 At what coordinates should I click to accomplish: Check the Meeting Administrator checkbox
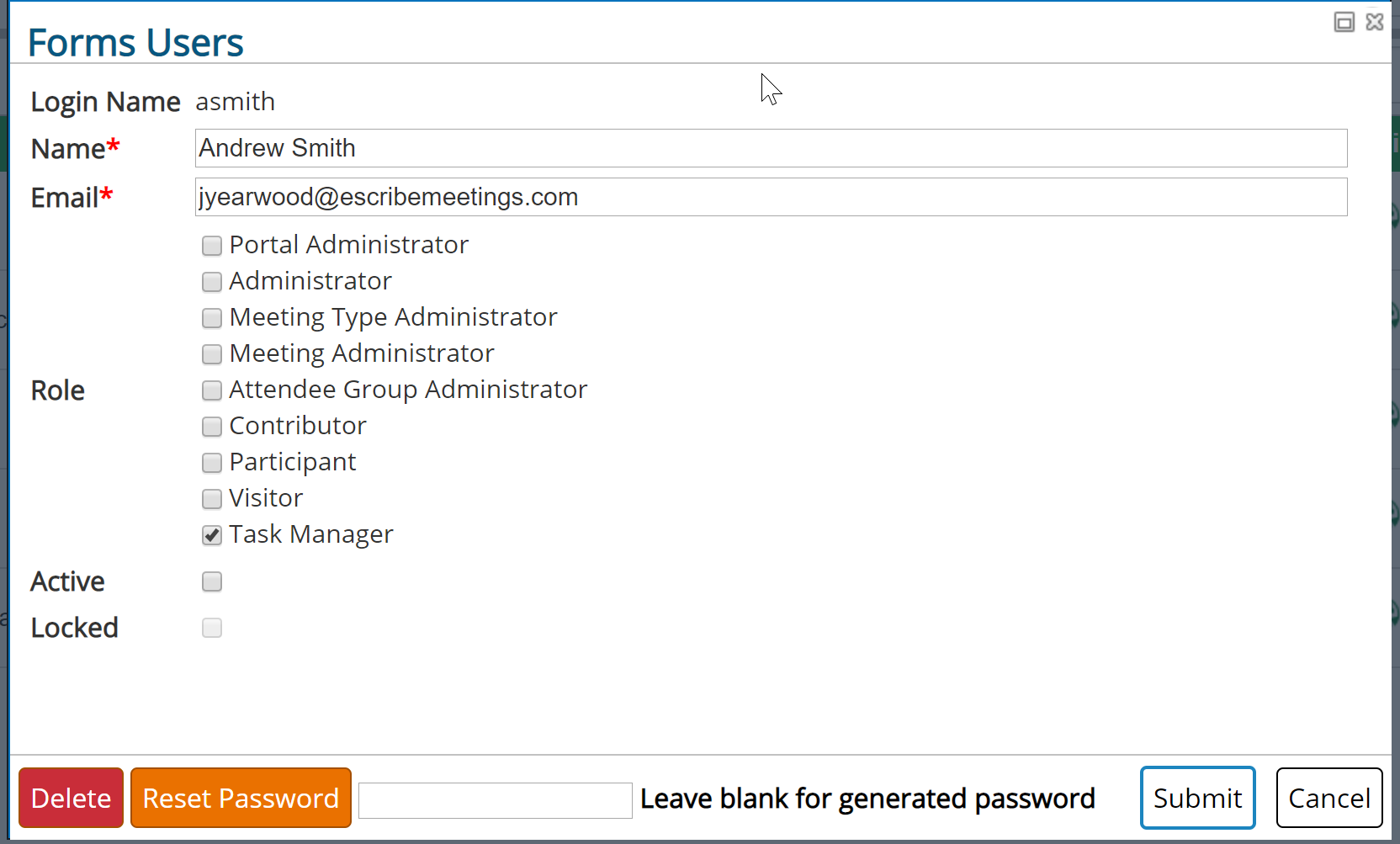211,354
